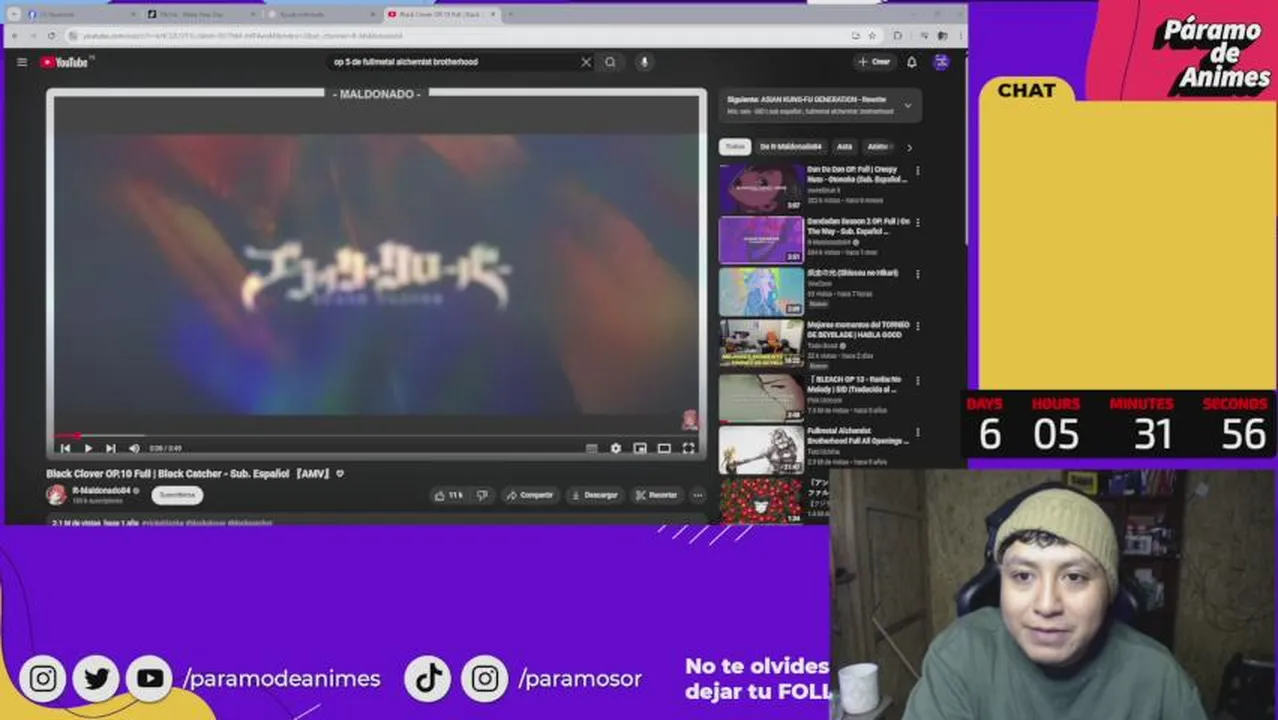Reload the page in the browser
This screenshot has width=1278, height=720.
point(52,35)
